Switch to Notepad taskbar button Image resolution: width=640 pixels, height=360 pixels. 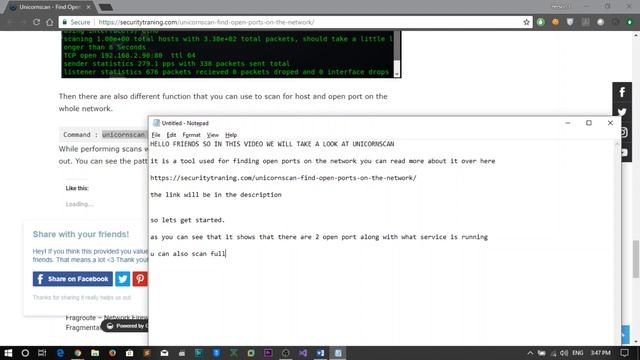[x=338, y=353]
